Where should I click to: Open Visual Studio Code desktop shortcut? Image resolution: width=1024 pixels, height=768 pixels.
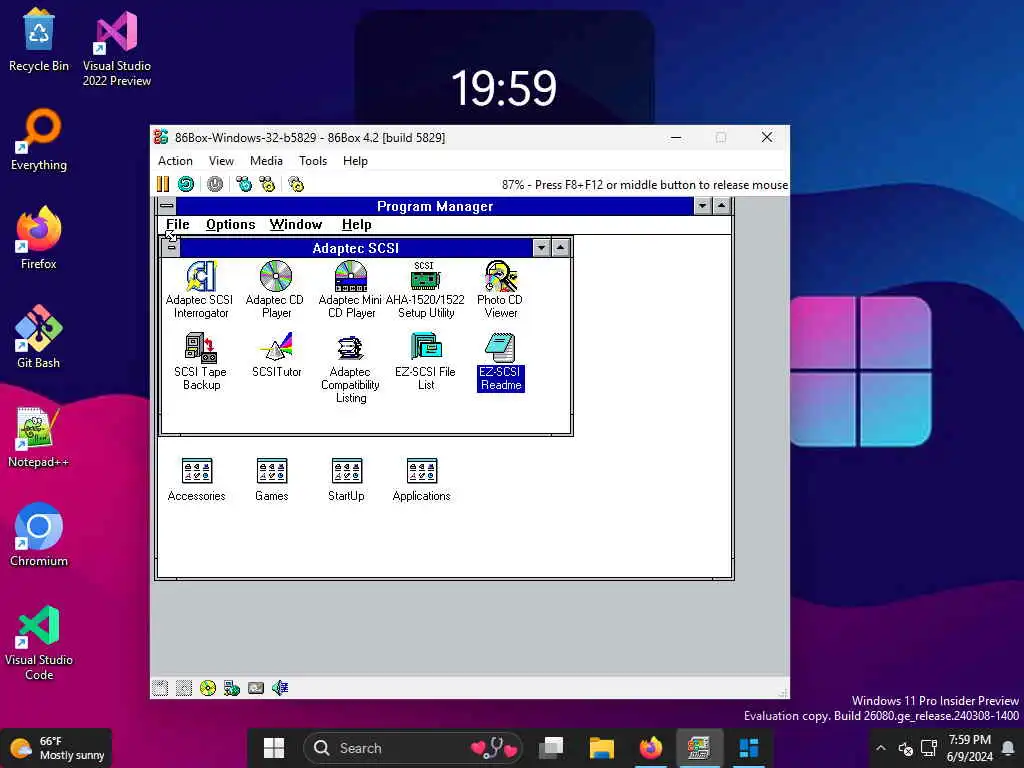[x=39, y=643]
